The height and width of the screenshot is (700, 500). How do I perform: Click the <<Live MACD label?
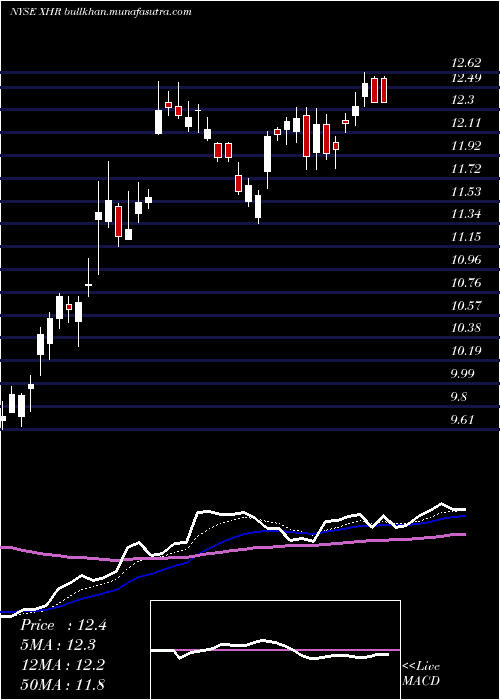(421, 673)
